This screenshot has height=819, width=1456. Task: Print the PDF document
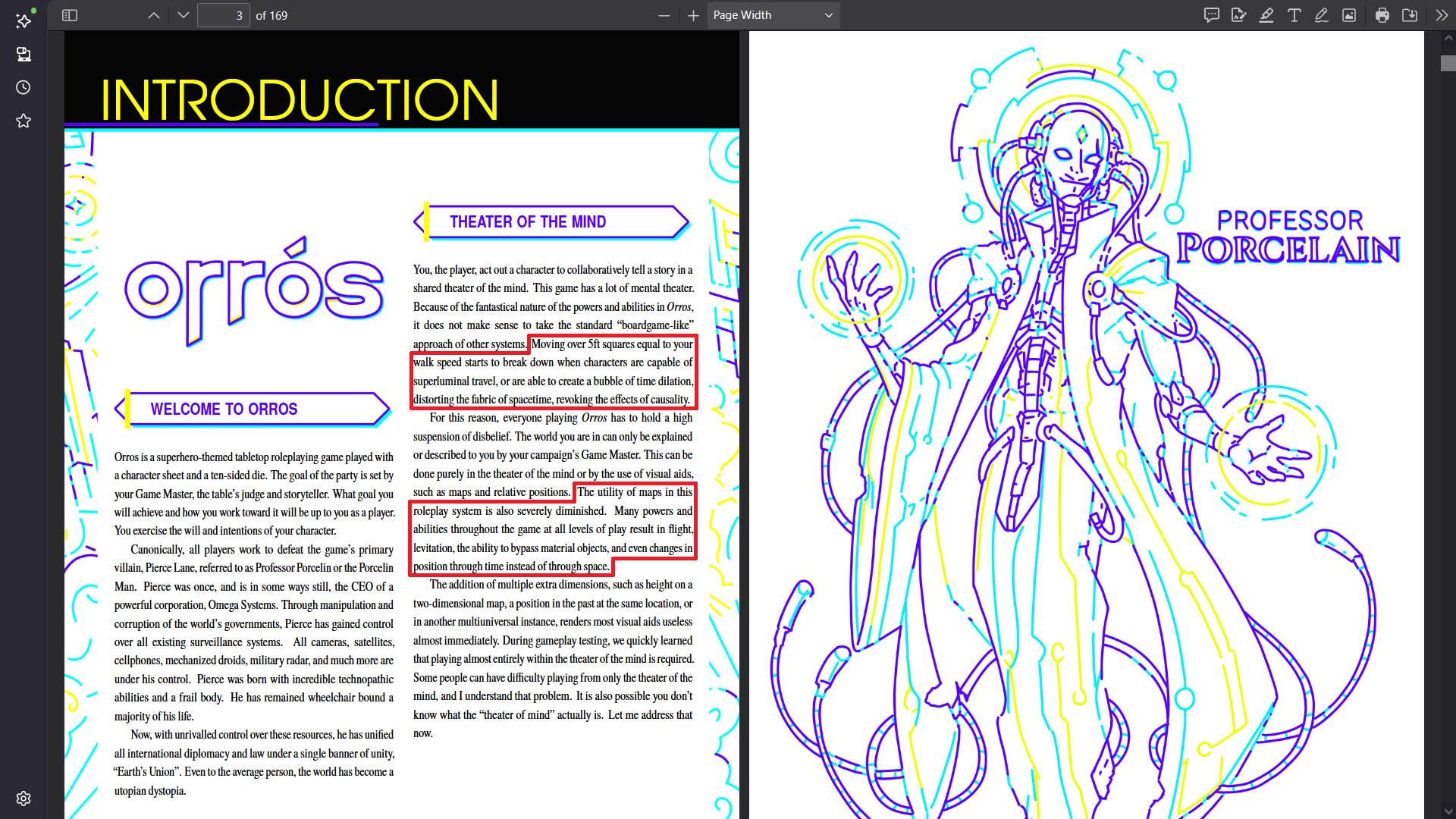(x=1382, y=15)
